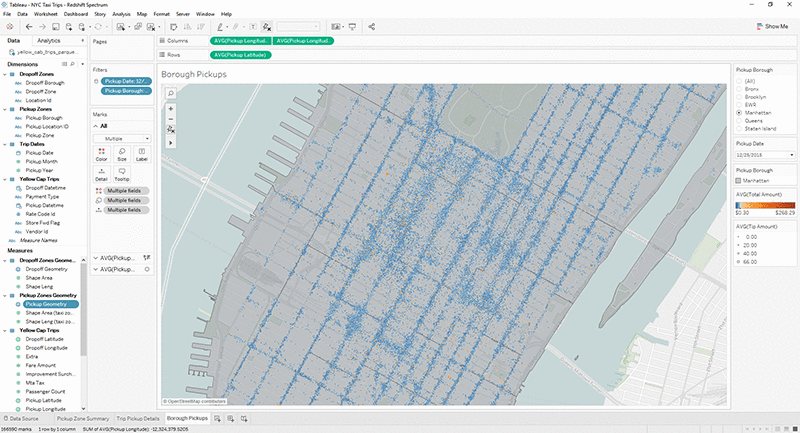Click the Dimensions view as list icon
Screen dimensions: 800x433
click(64, 64)
